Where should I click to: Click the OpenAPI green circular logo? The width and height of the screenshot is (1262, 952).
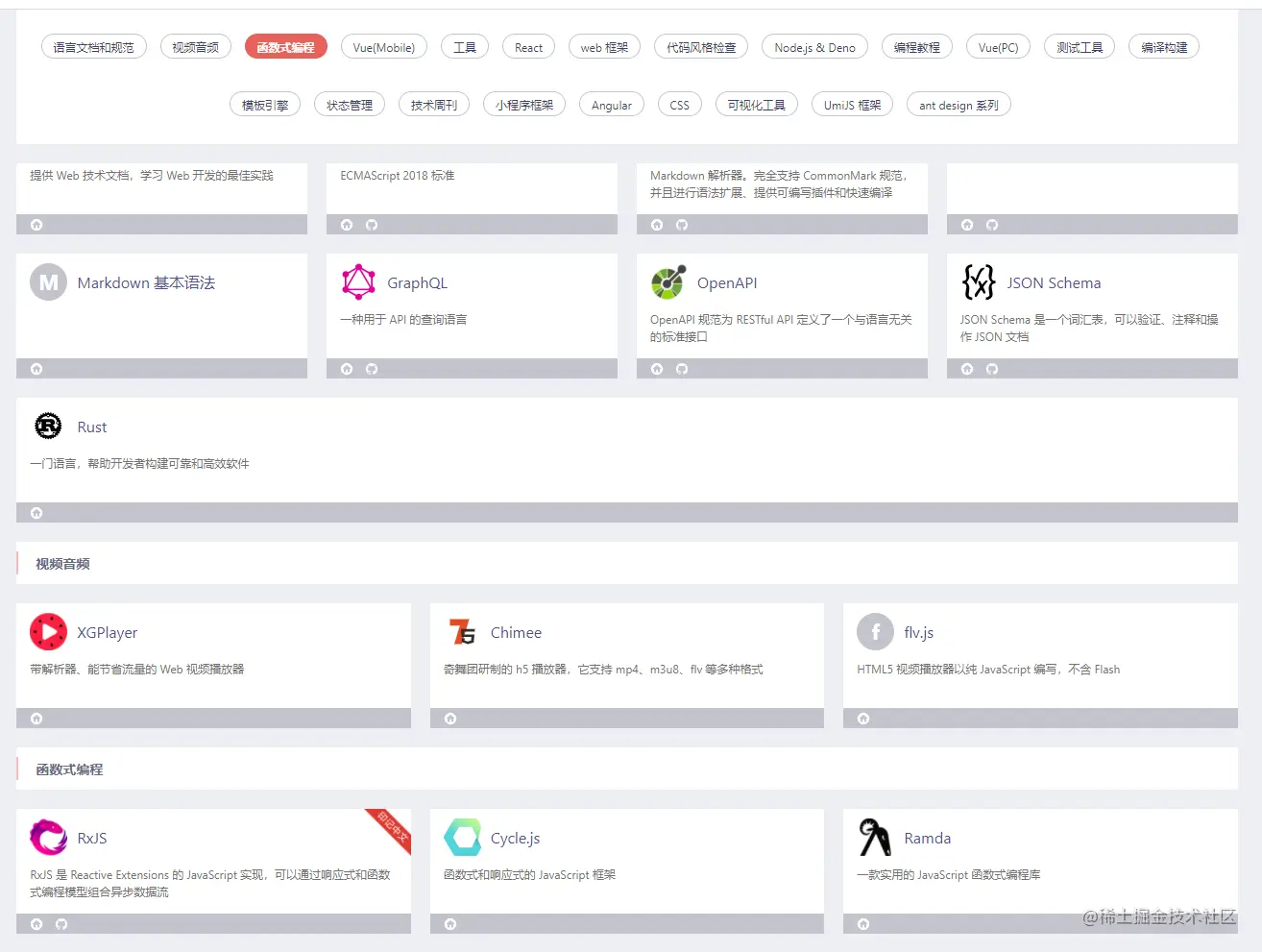point(668,282)
